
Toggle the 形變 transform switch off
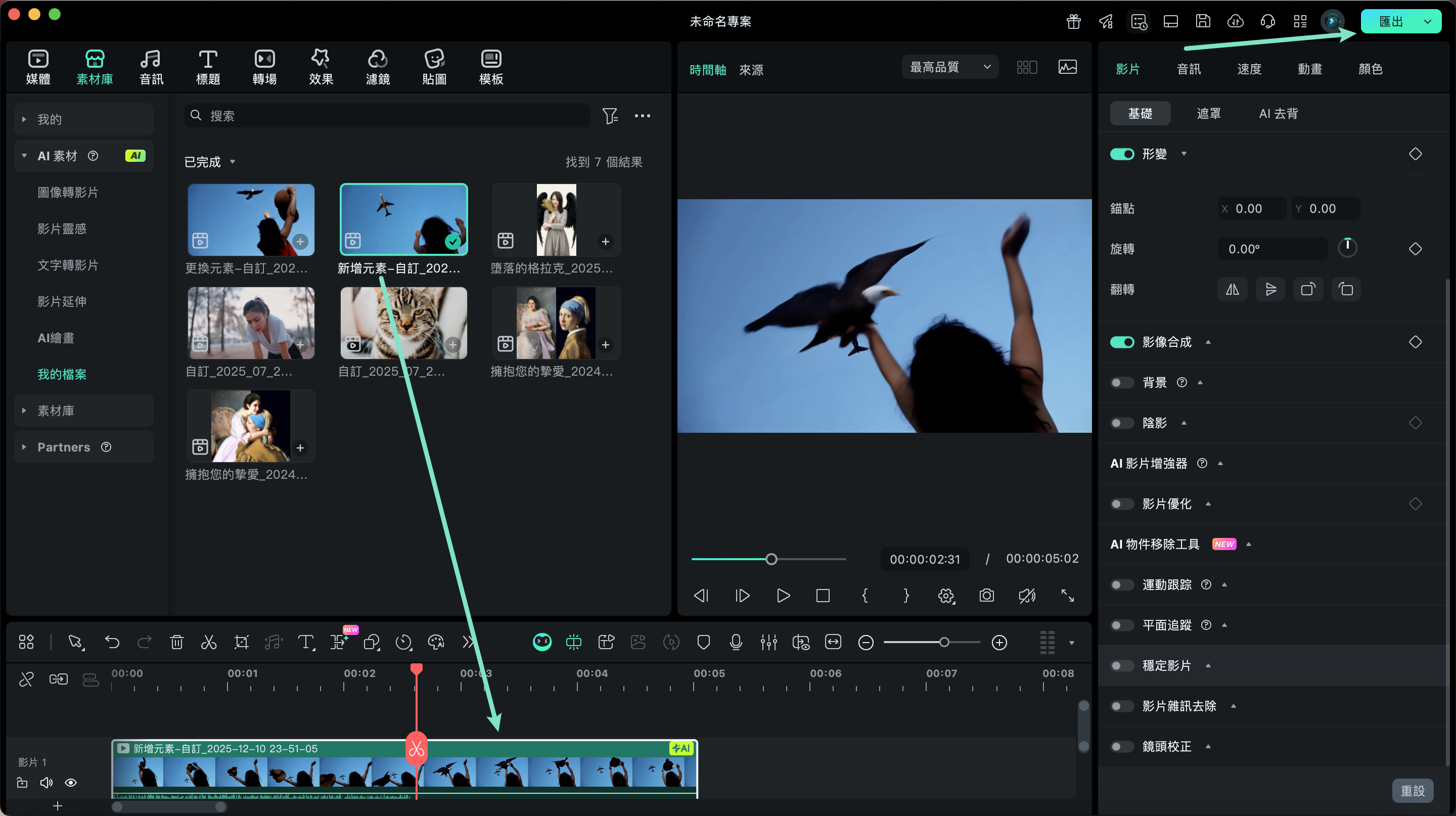click(x=1122, y=154)
